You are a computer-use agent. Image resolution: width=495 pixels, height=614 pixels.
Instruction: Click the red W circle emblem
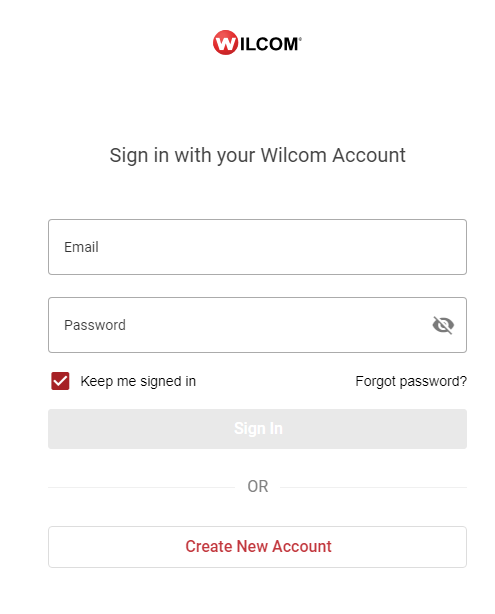pos(225,42)
